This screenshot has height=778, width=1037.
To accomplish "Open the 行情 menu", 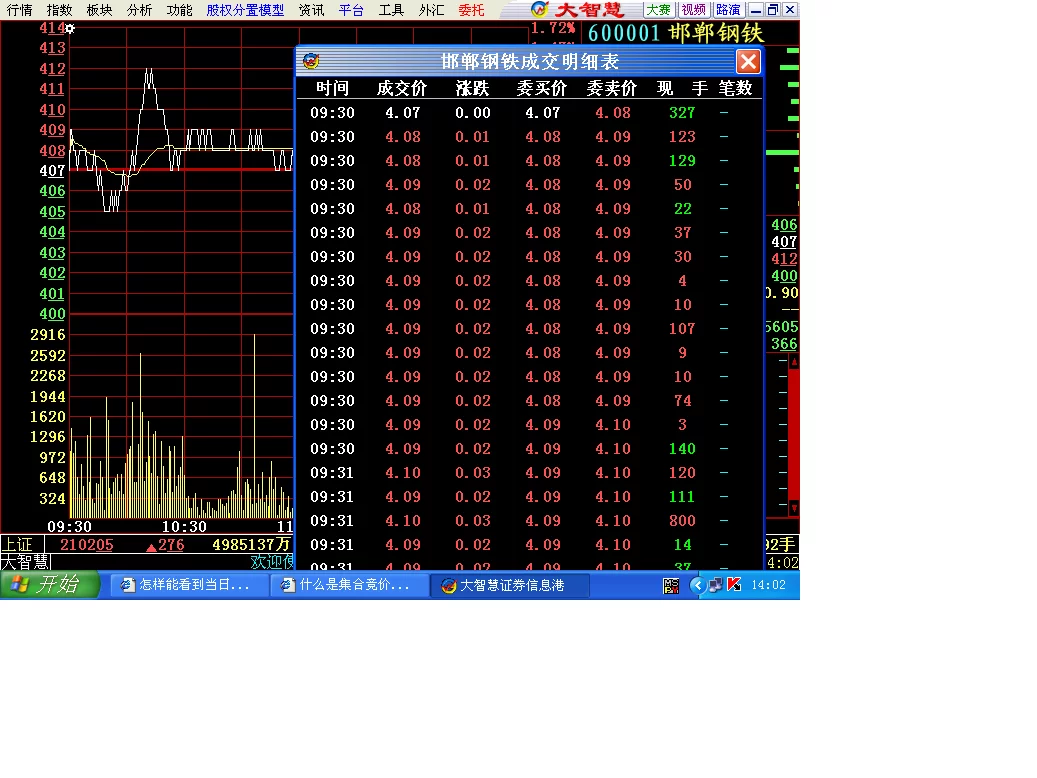I will point(20,10).
